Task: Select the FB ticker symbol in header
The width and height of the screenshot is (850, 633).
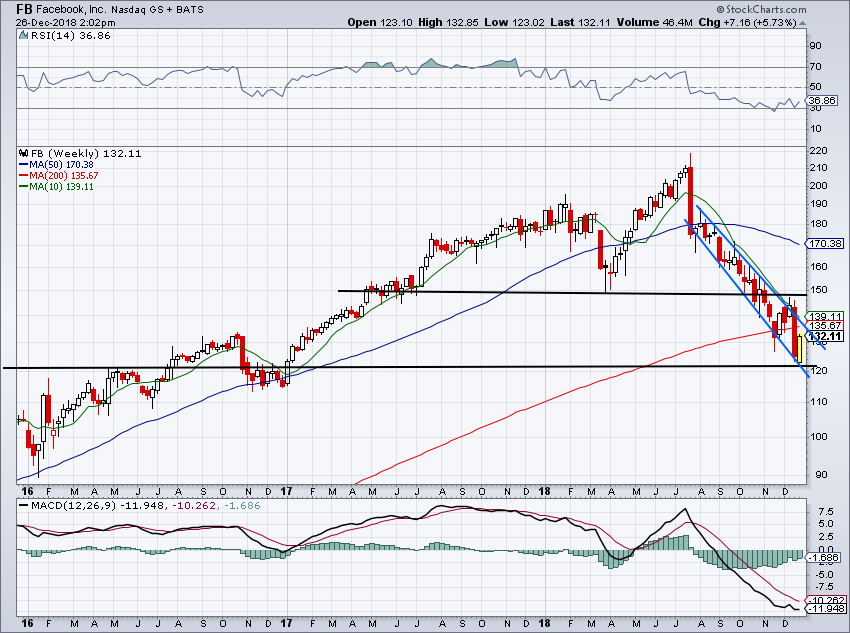Action: [x=24, y=9]
